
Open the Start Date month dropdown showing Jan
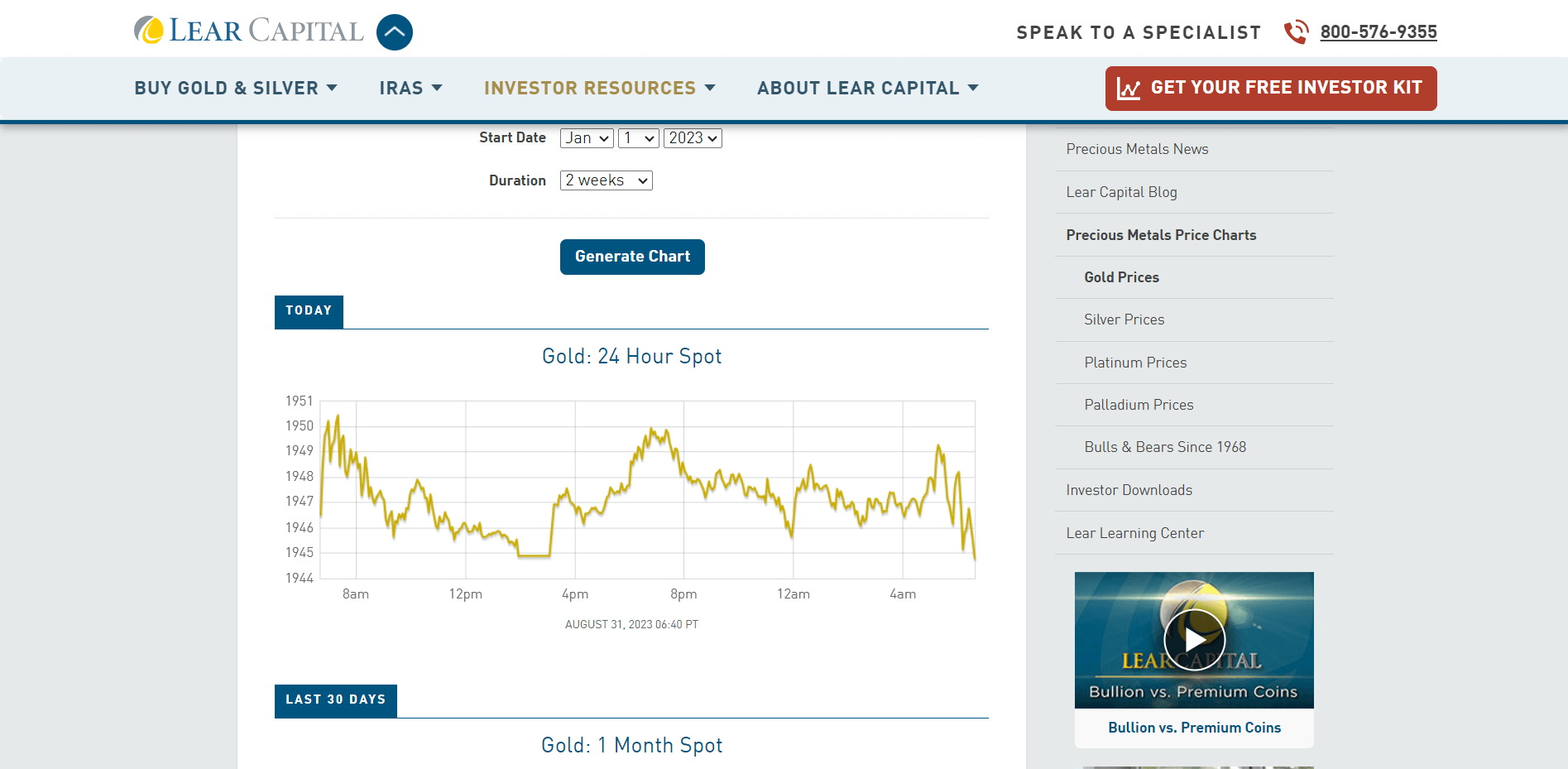(586, 137)
